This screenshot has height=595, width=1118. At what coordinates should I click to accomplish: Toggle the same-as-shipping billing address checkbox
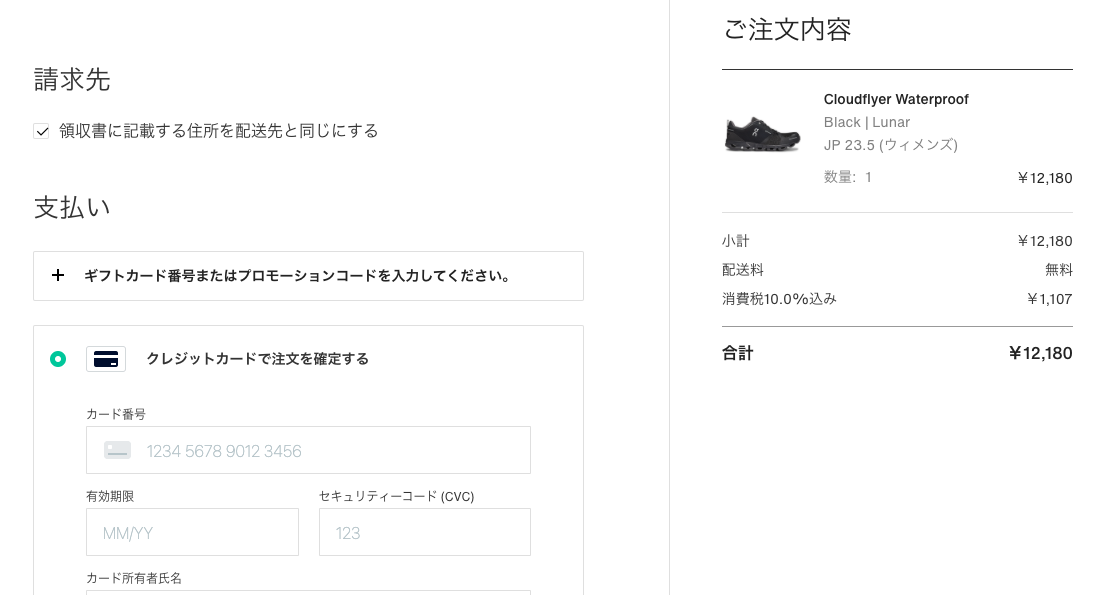tap(42, 131)
